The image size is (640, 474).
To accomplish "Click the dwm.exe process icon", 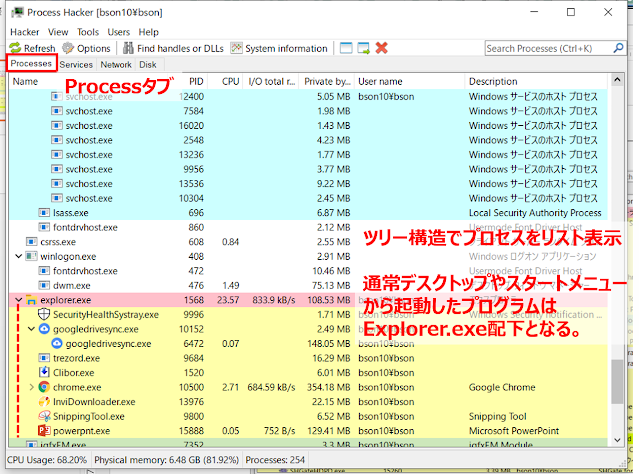I will [44, 285].
